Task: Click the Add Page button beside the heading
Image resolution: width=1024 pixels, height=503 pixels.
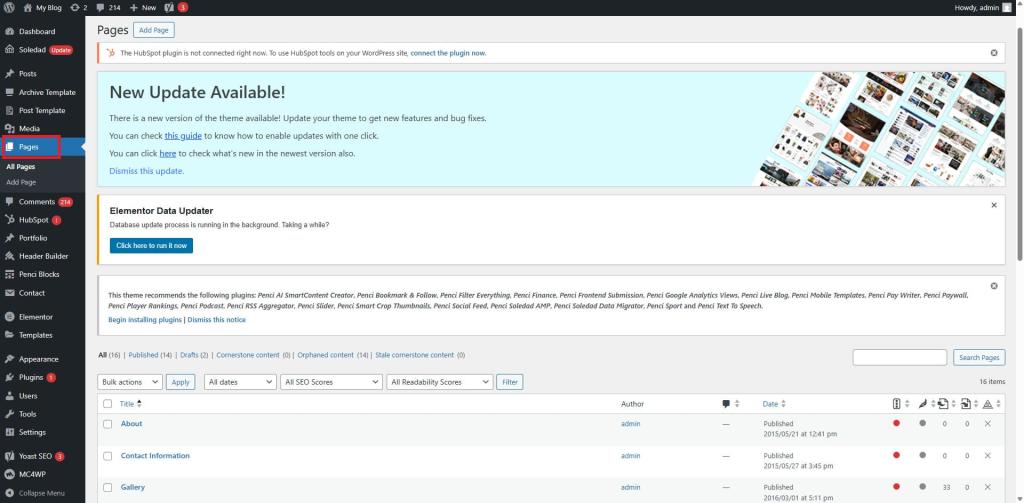Action: coord(154,30)
